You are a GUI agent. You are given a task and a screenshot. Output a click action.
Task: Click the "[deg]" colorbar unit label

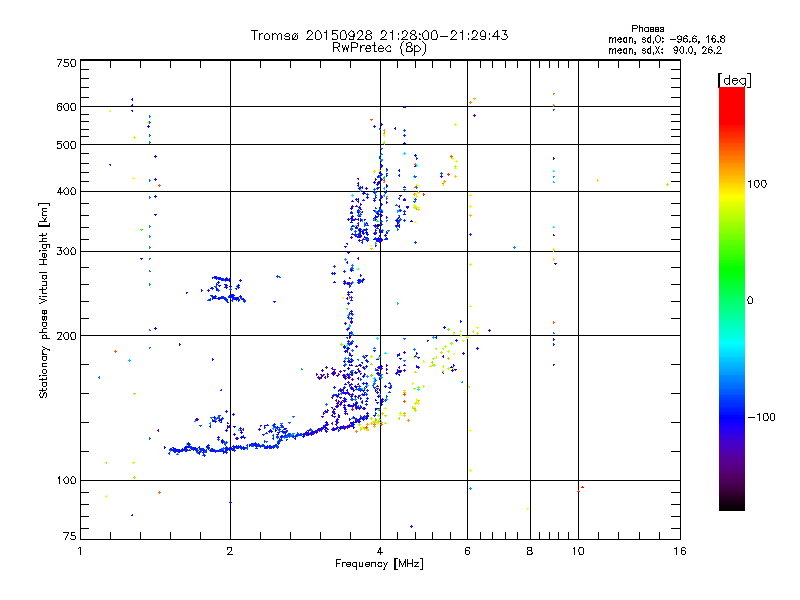734,80
